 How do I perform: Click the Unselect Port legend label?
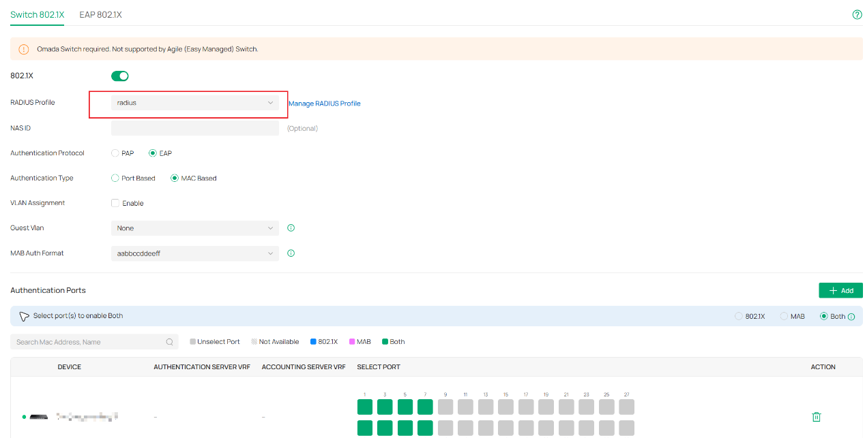coord(218,342)
